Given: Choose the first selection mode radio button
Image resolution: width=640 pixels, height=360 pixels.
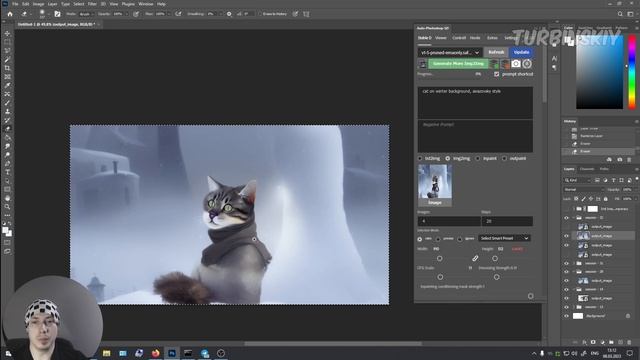Looking at the screenshot, I should [420, 239].
